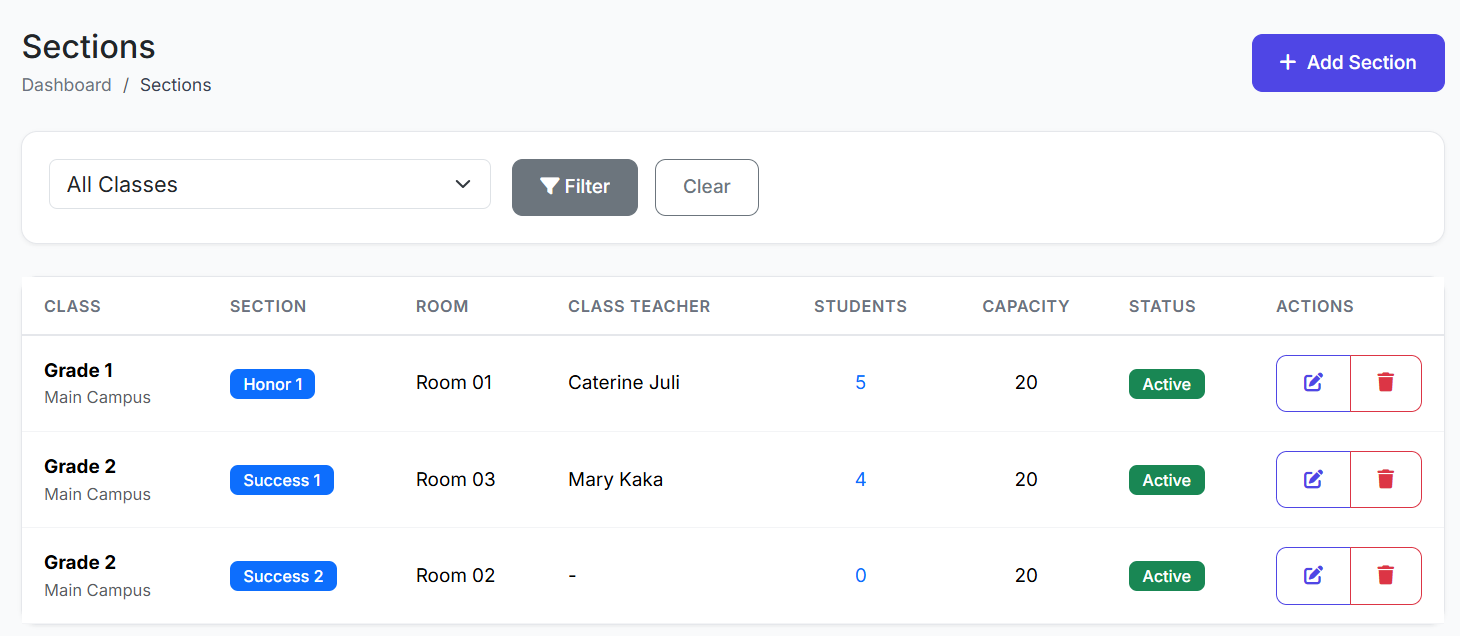Click Active status badge for Grade 1

(1166, 384)
